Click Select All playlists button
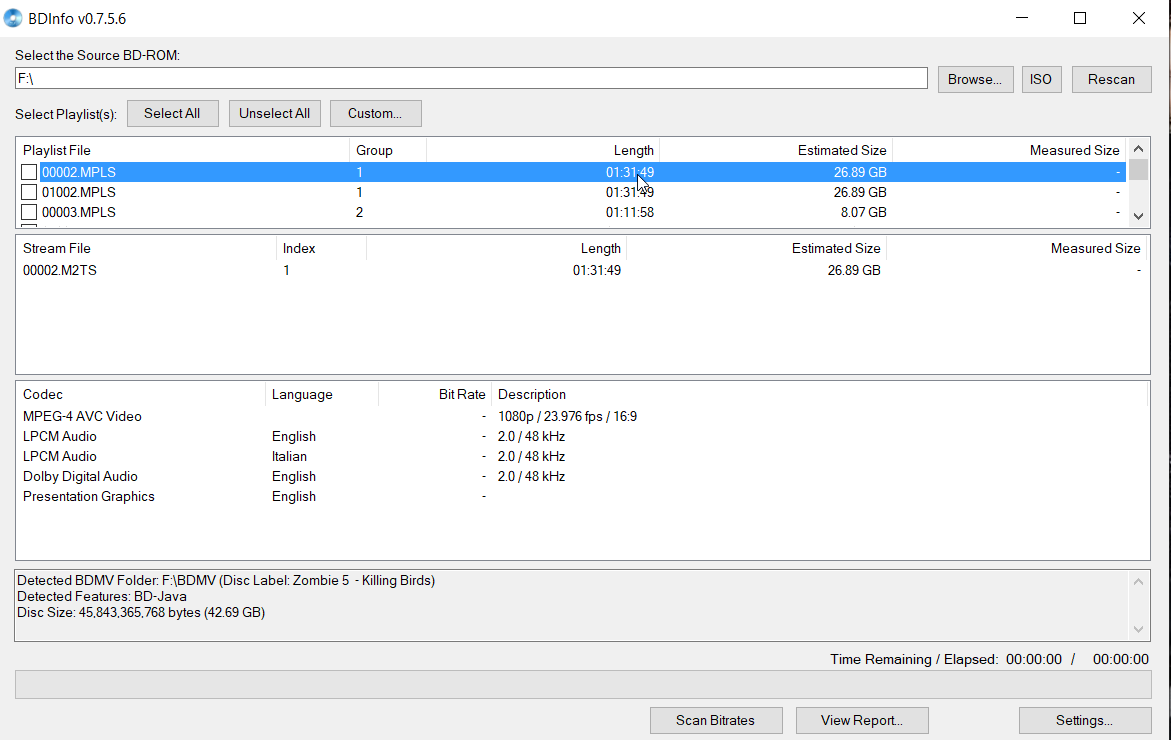Viewport: 1171px width, 740px height. click(x=173, y=114)
